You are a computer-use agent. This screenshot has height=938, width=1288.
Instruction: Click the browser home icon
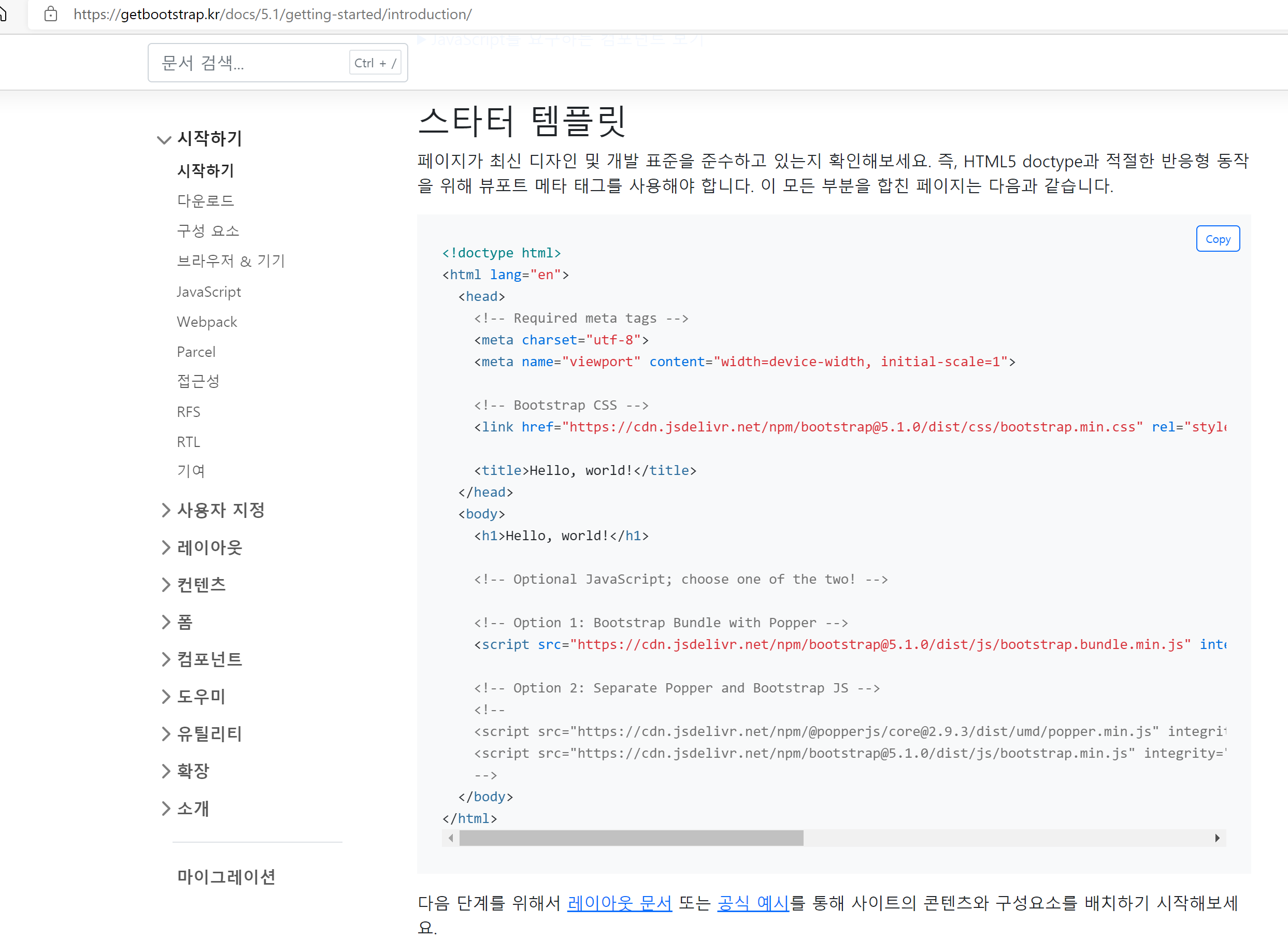pos(3,14)
